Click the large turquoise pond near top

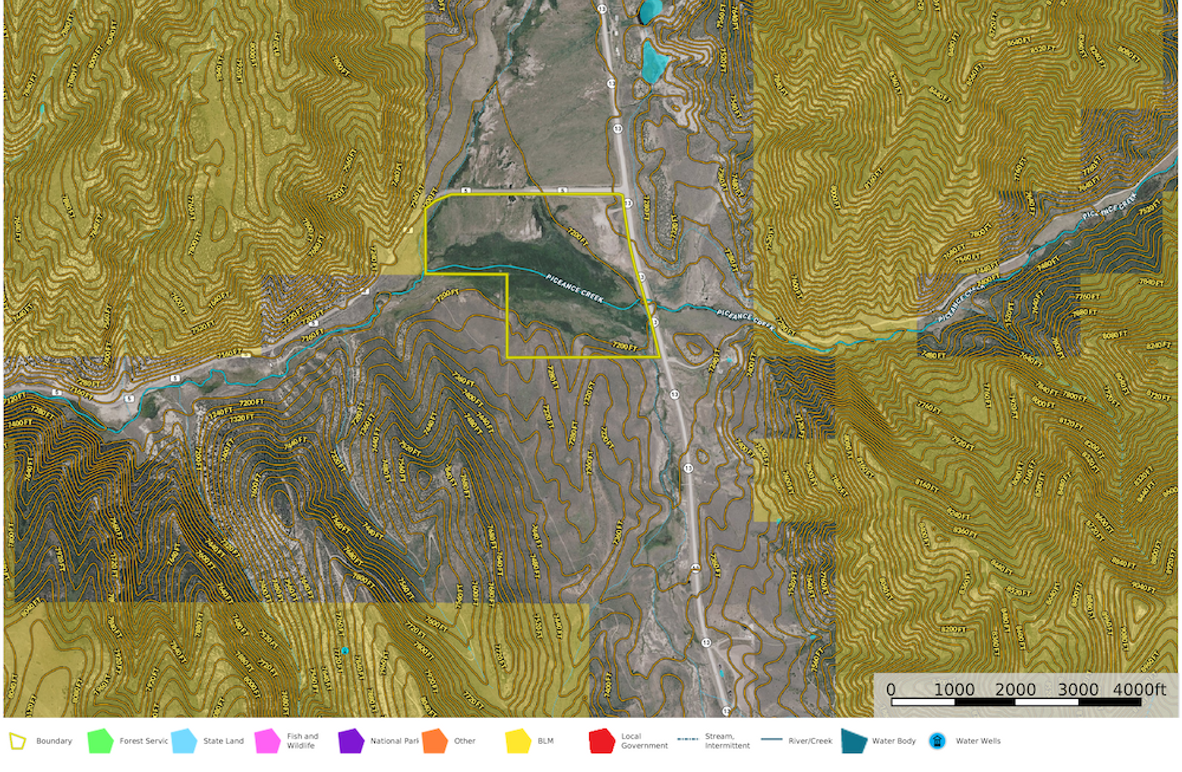tap(655, 63)
